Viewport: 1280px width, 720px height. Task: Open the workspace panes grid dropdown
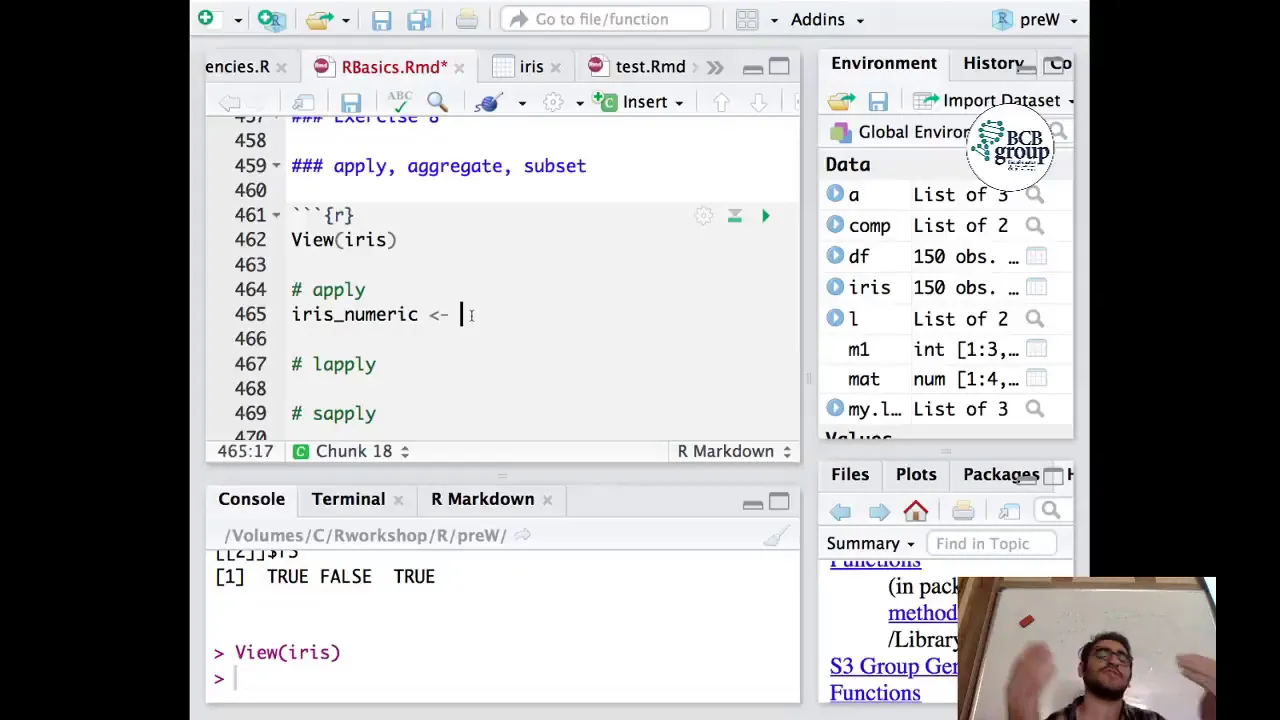(757, 19)
